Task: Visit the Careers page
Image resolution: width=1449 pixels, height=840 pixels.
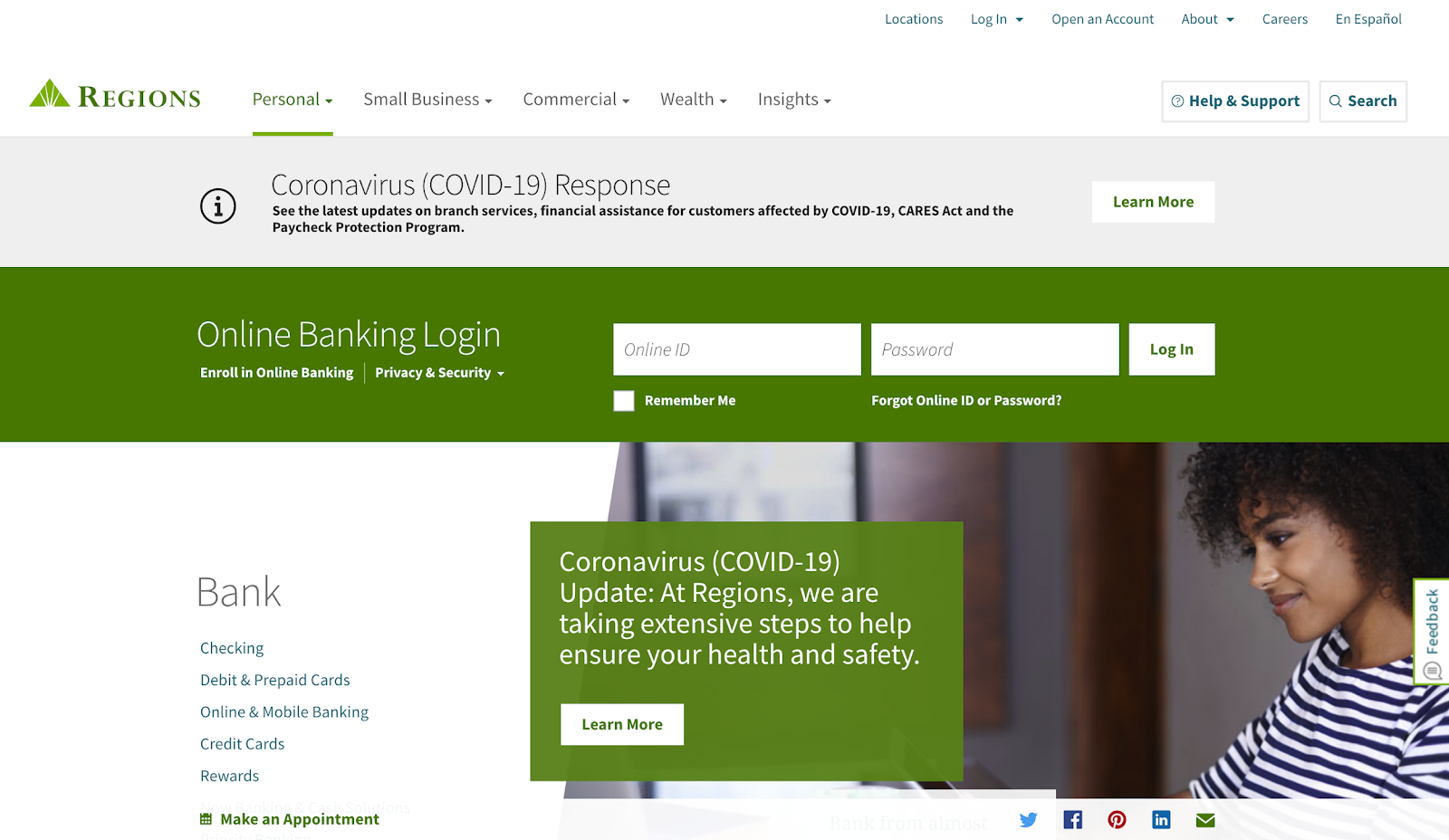Action: tap(1285, 19)
